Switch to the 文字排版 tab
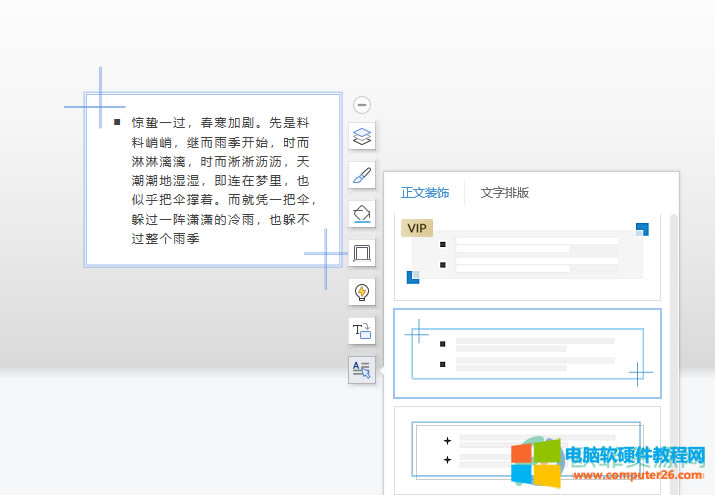Viewport: 715px width, 495px height. tap(504, 193)
